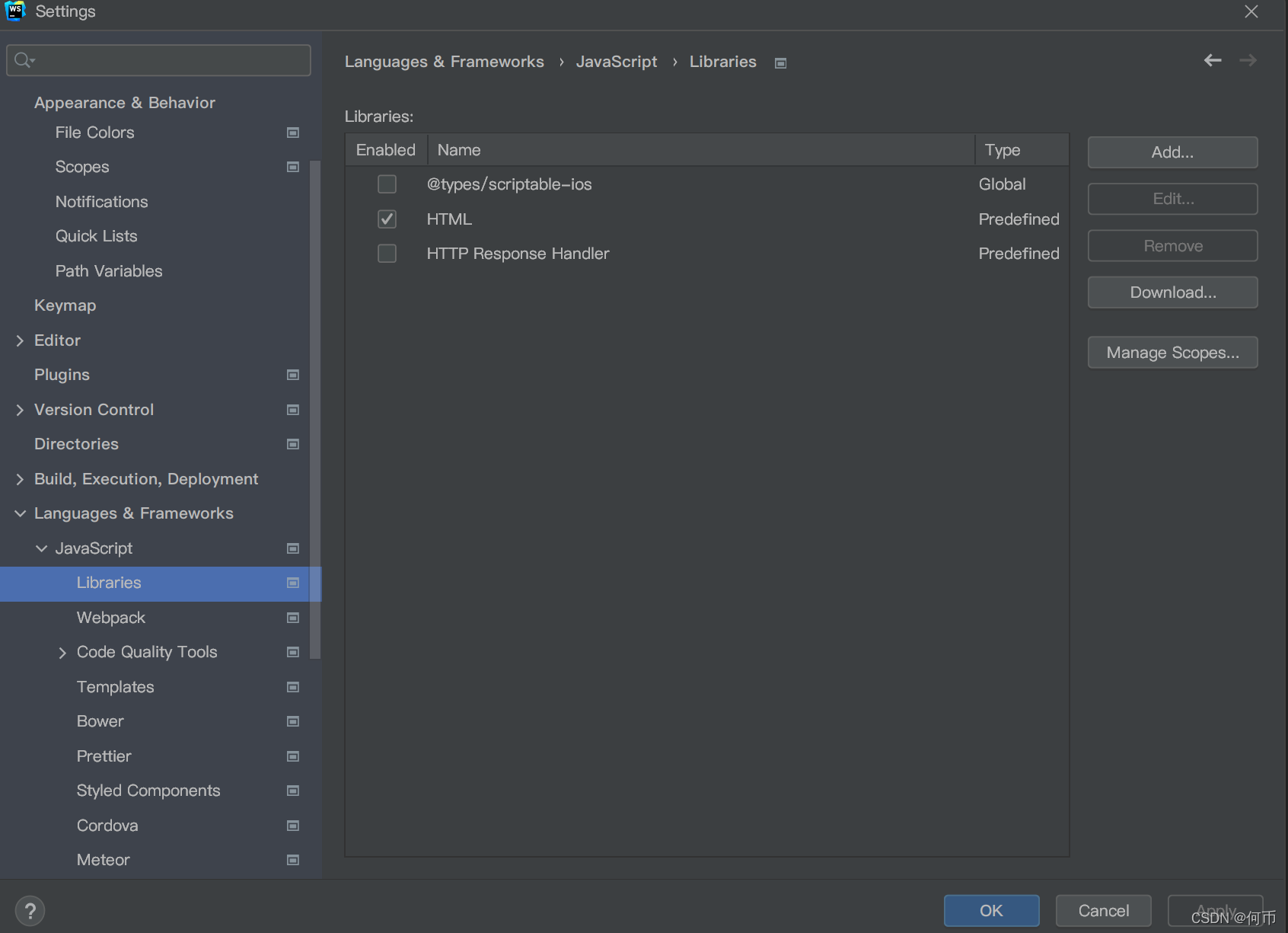The image size is (1288, 933).
Task: Open the Prettier settings page
Action: pyautogui.click(x=104, y=756)
